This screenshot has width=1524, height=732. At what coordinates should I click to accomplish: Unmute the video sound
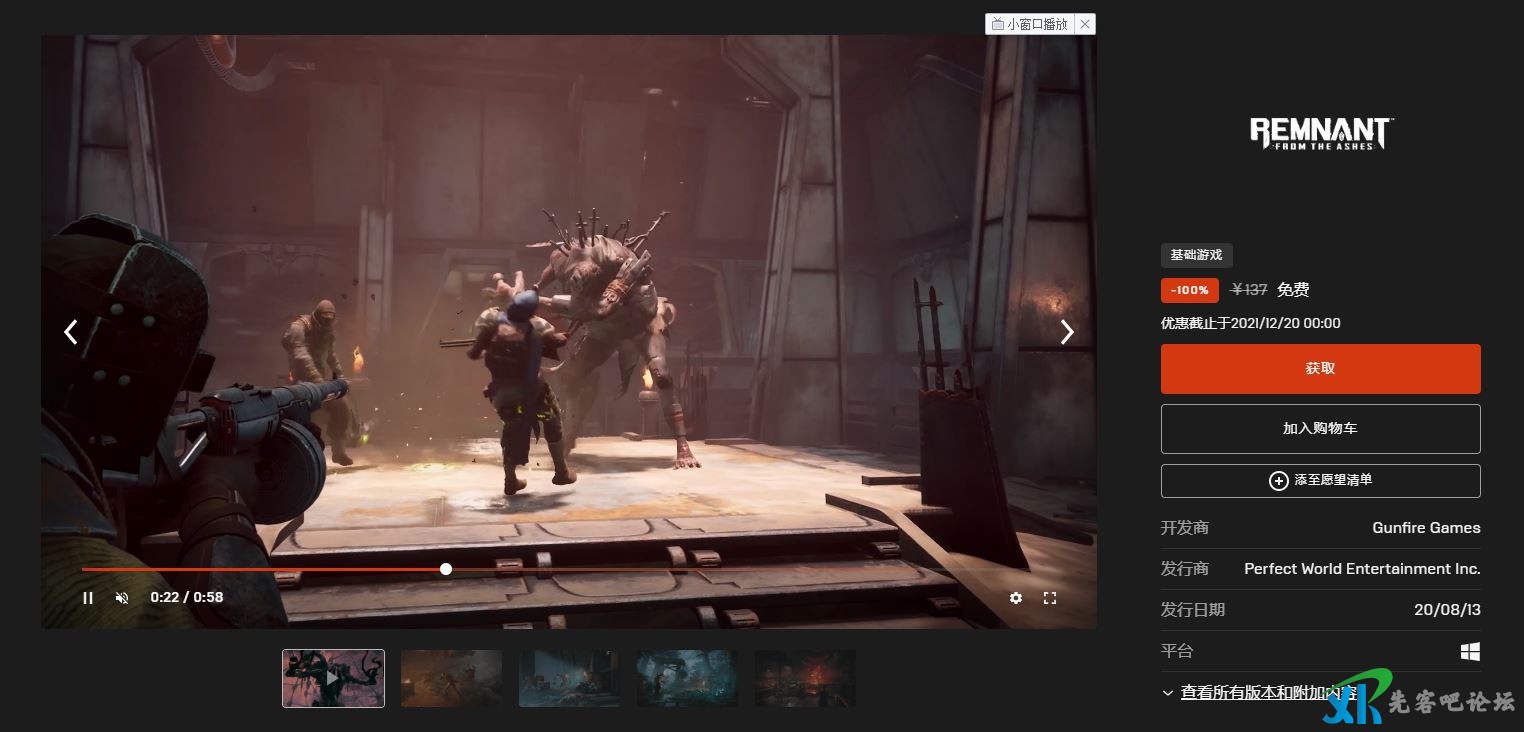[x=122, y=598]
